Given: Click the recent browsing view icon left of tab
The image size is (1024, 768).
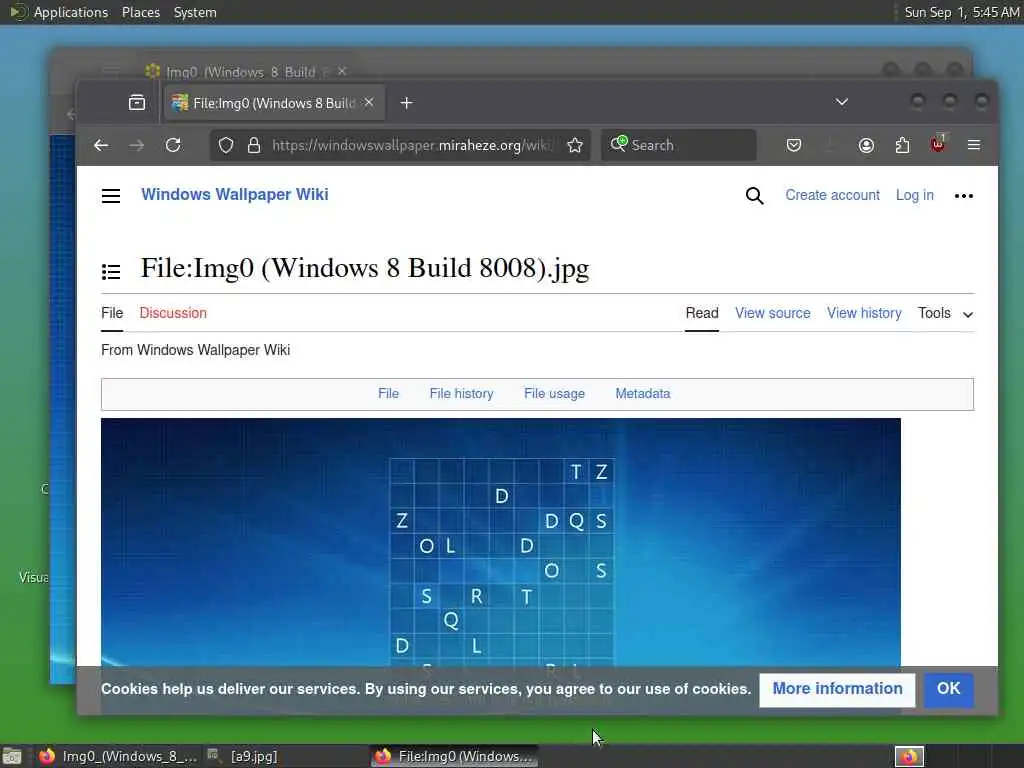Looking at the screenshot, I should click(136, 103).
